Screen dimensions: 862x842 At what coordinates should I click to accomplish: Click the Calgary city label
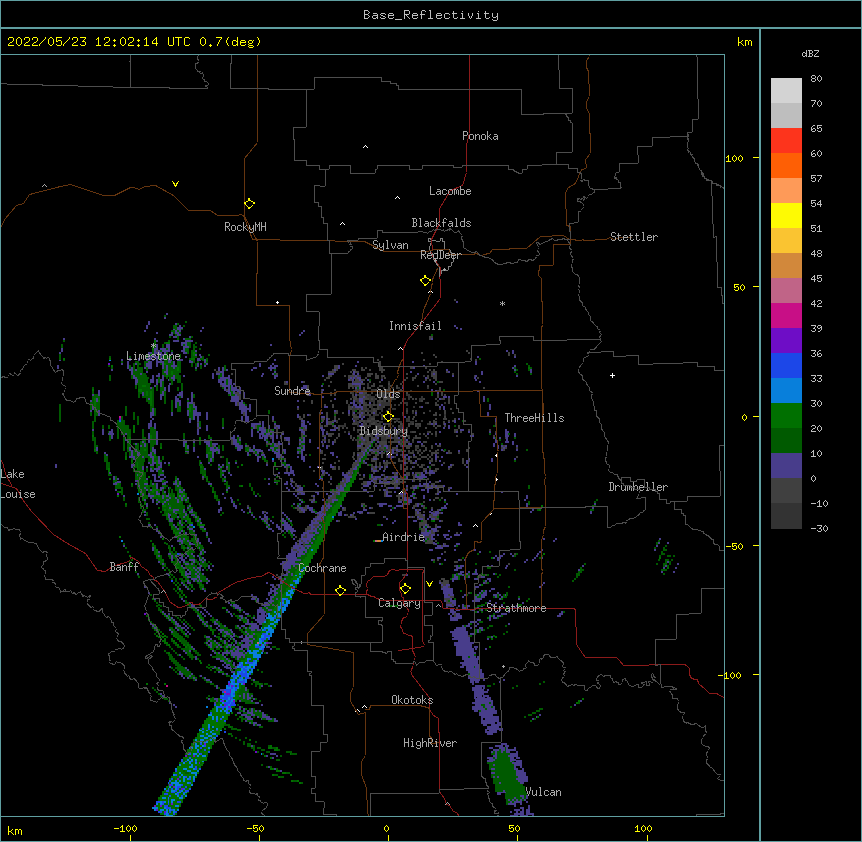(x=400, y=603)
